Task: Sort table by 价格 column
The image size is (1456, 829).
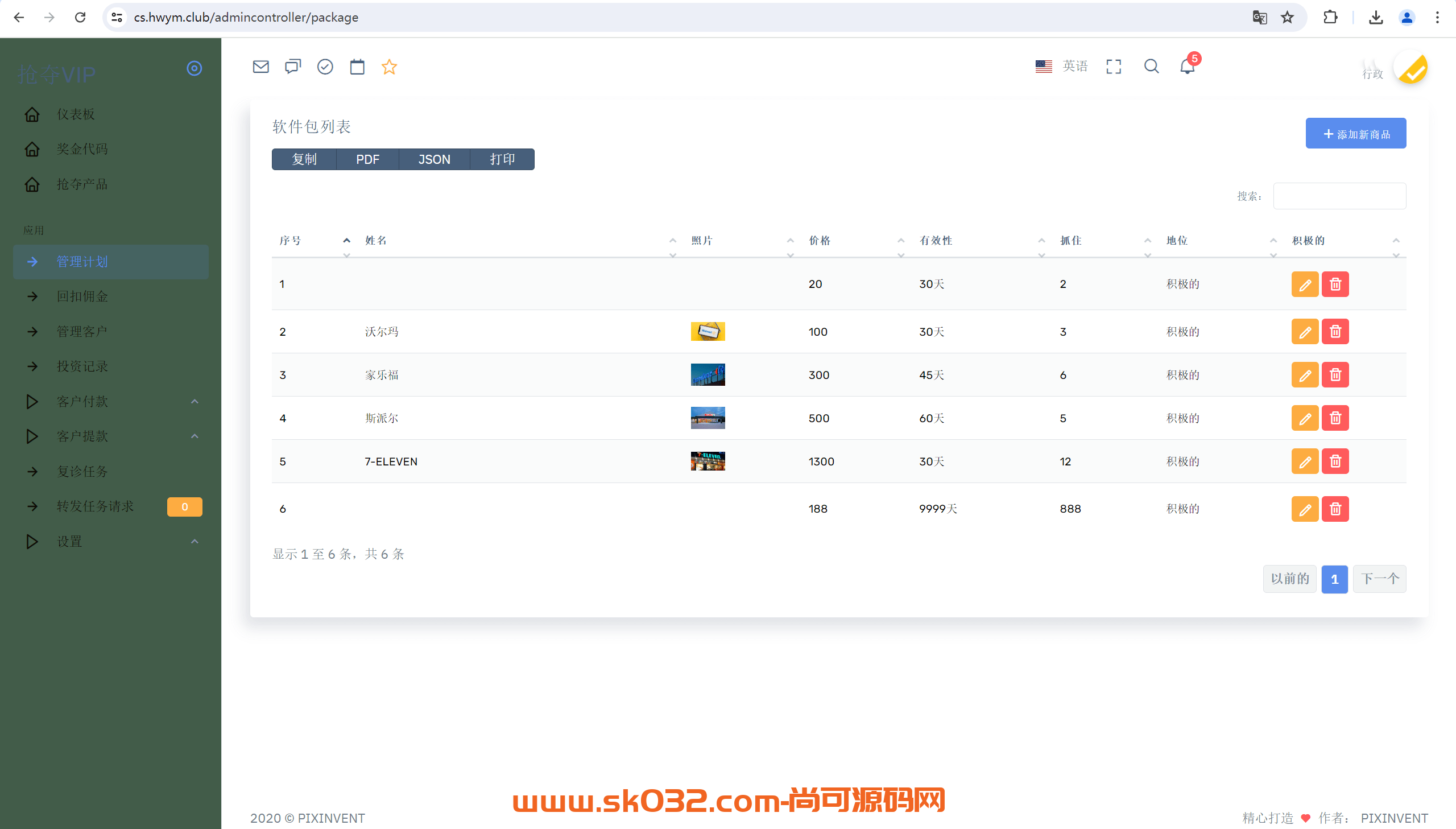Action: [x=857, y=241]
